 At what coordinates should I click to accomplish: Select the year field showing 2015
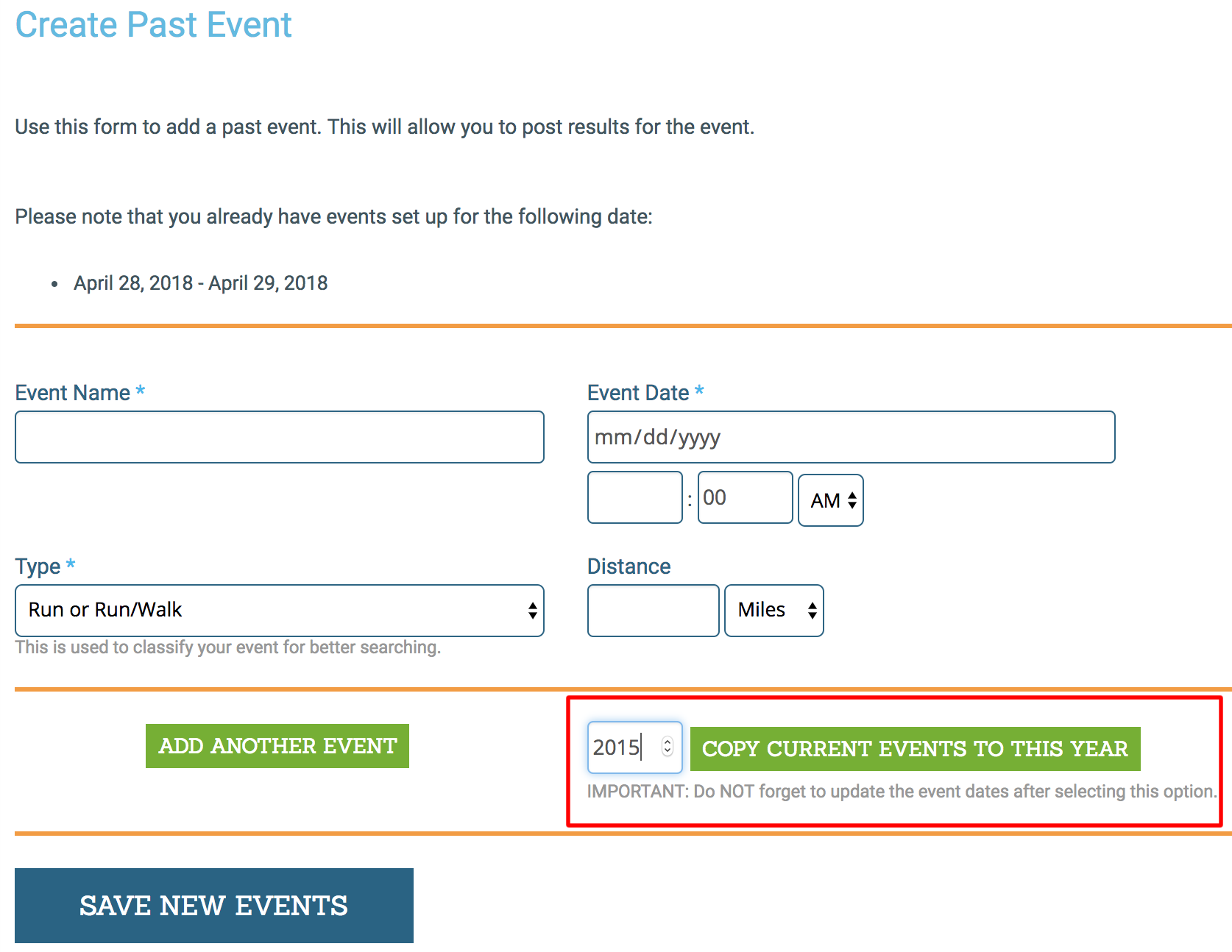click(x=622, y=747)
